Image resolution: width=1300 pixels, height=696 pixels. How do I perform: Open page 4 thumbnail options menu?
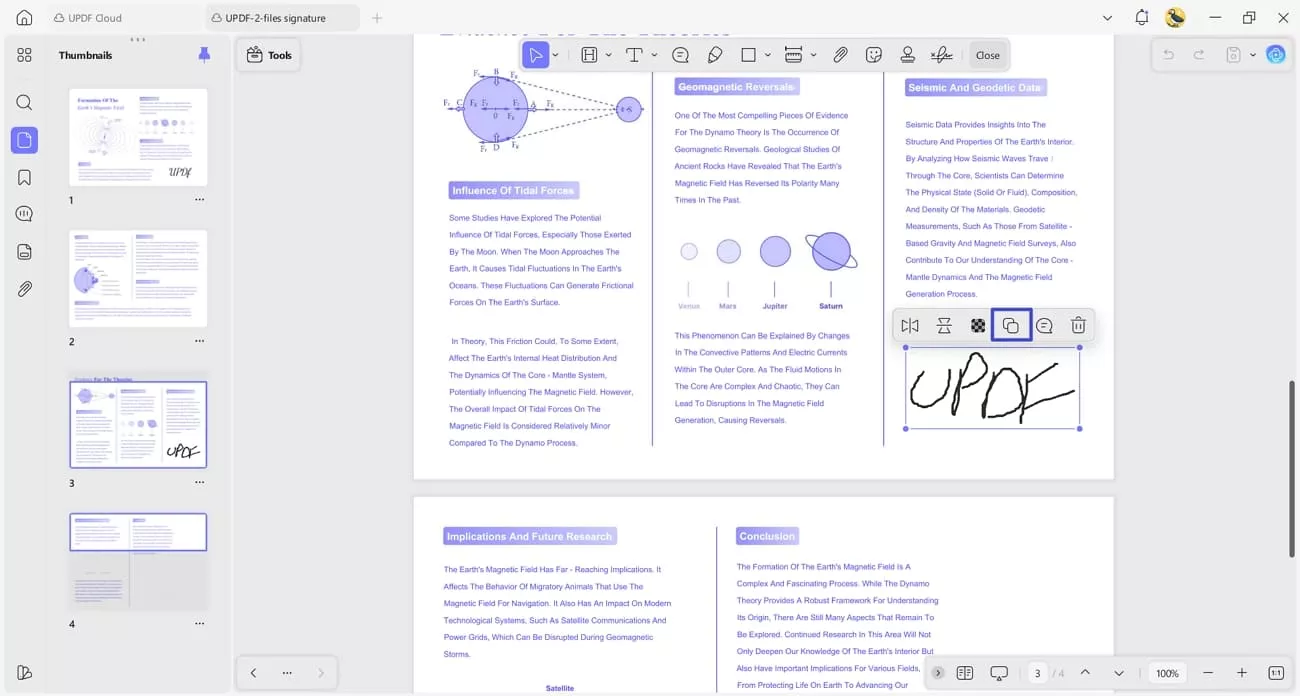click(199, 624)
